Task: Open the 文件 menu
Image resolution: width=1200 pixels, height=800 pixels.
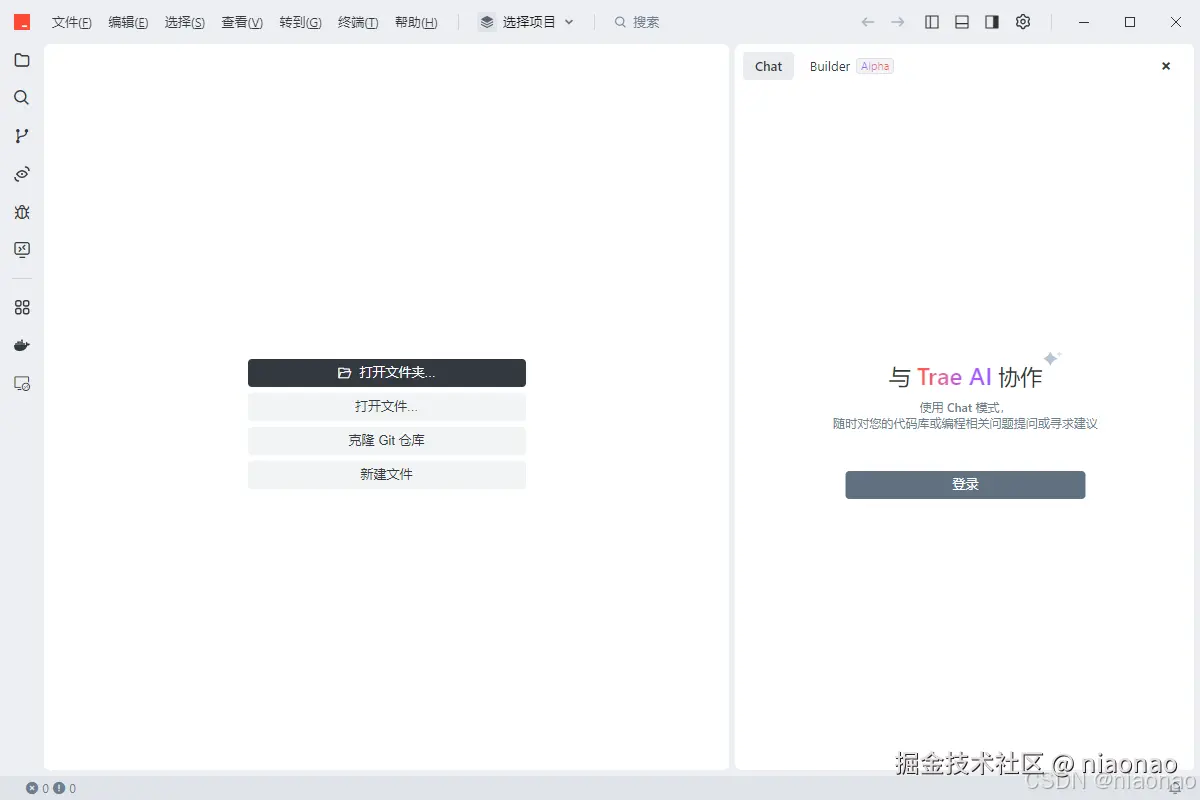Action: click(71, 21)
